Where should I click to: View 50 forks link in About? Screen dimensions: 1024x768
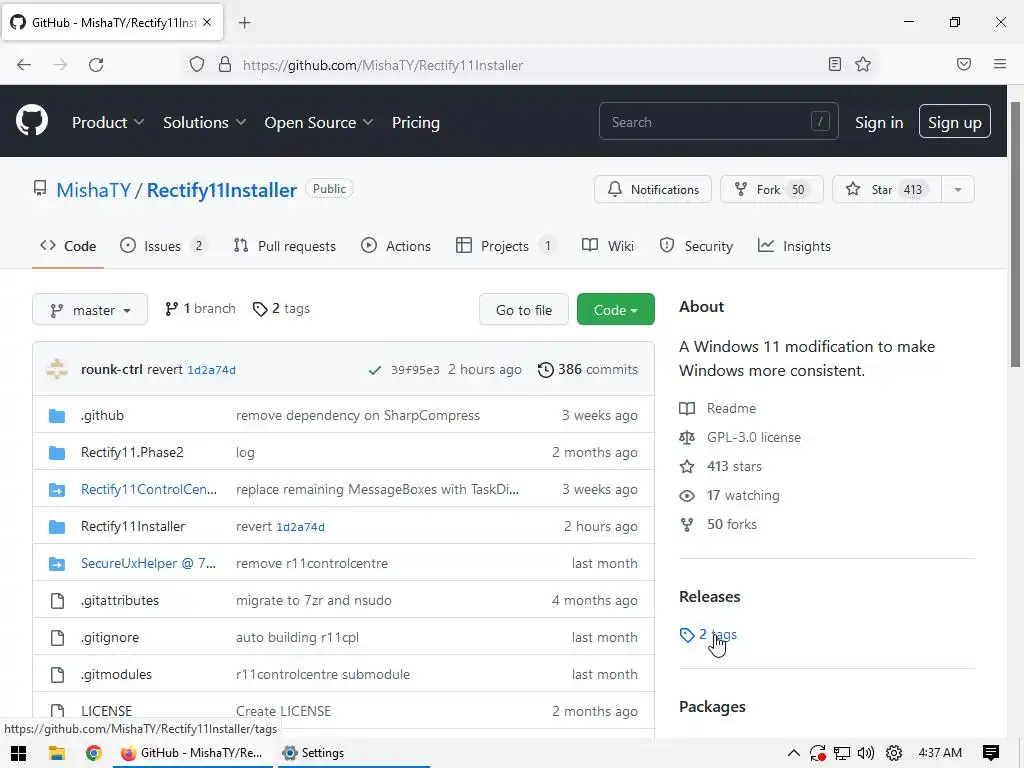718,524
